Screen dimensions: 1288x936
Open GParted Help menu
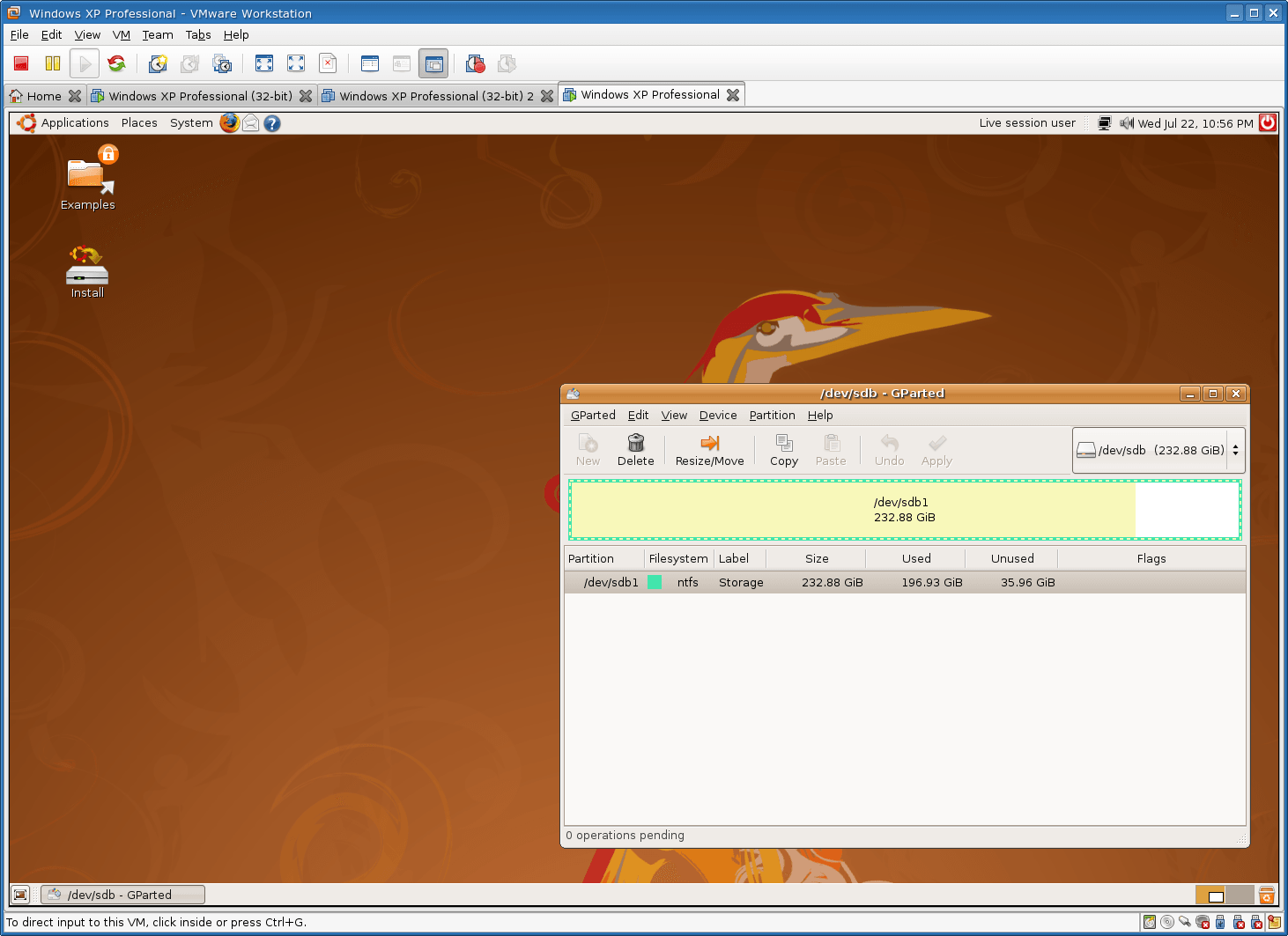coord(820,416)
